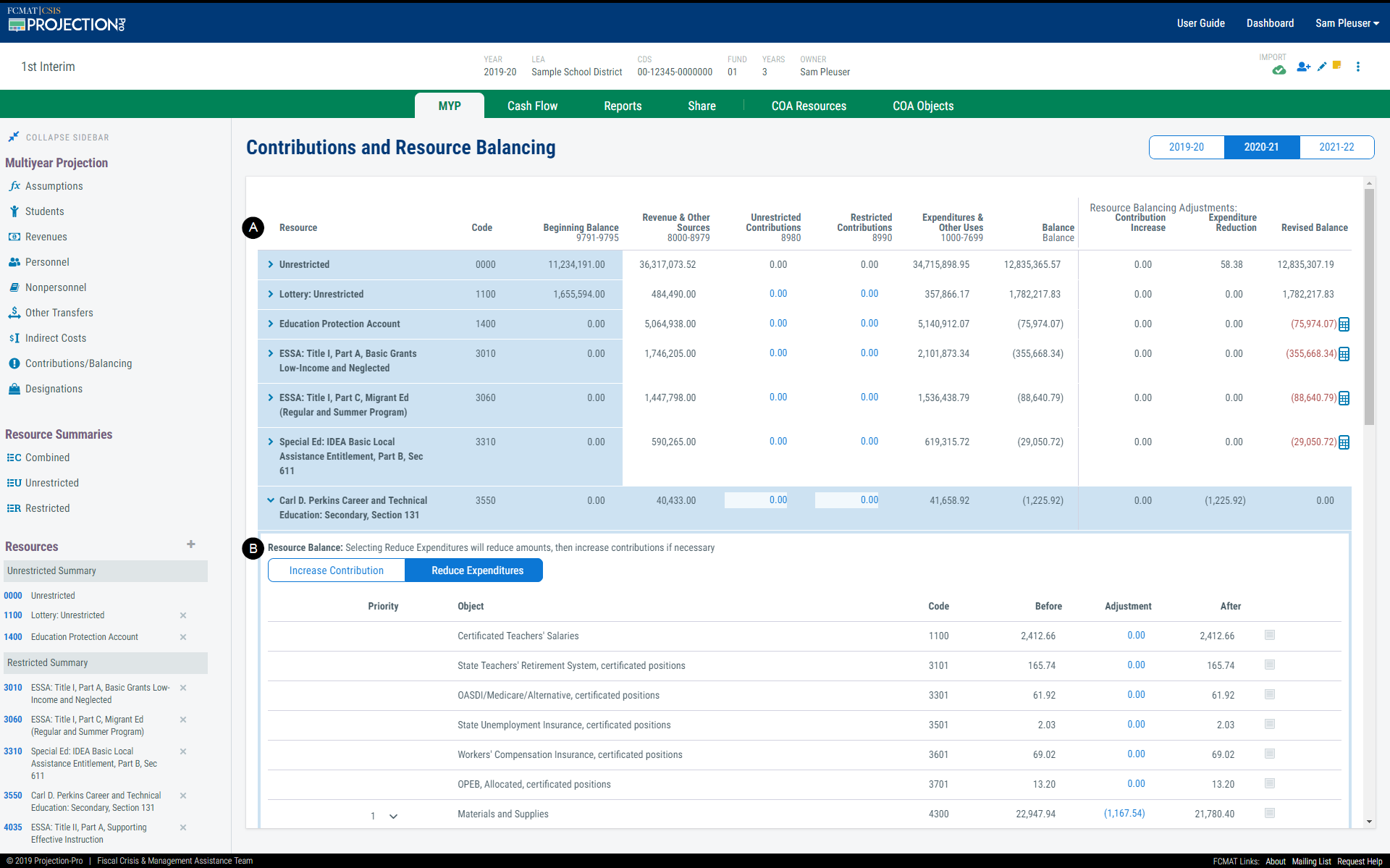Click calculator icon on ESSA Title I Part A row
The image size is (1390, 868).
point(1344,354)
